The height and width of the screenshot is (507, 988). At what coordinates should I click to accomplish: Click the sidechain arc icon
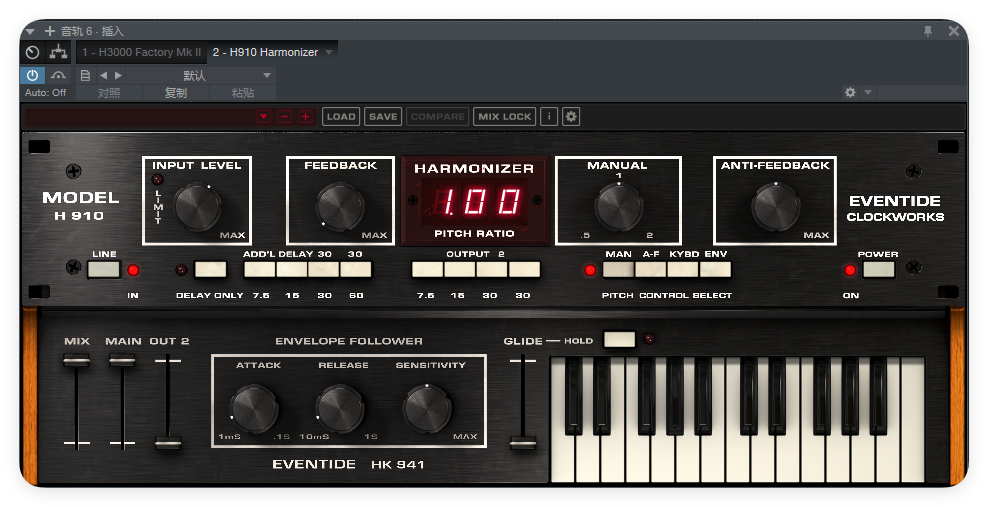point(59,76)
